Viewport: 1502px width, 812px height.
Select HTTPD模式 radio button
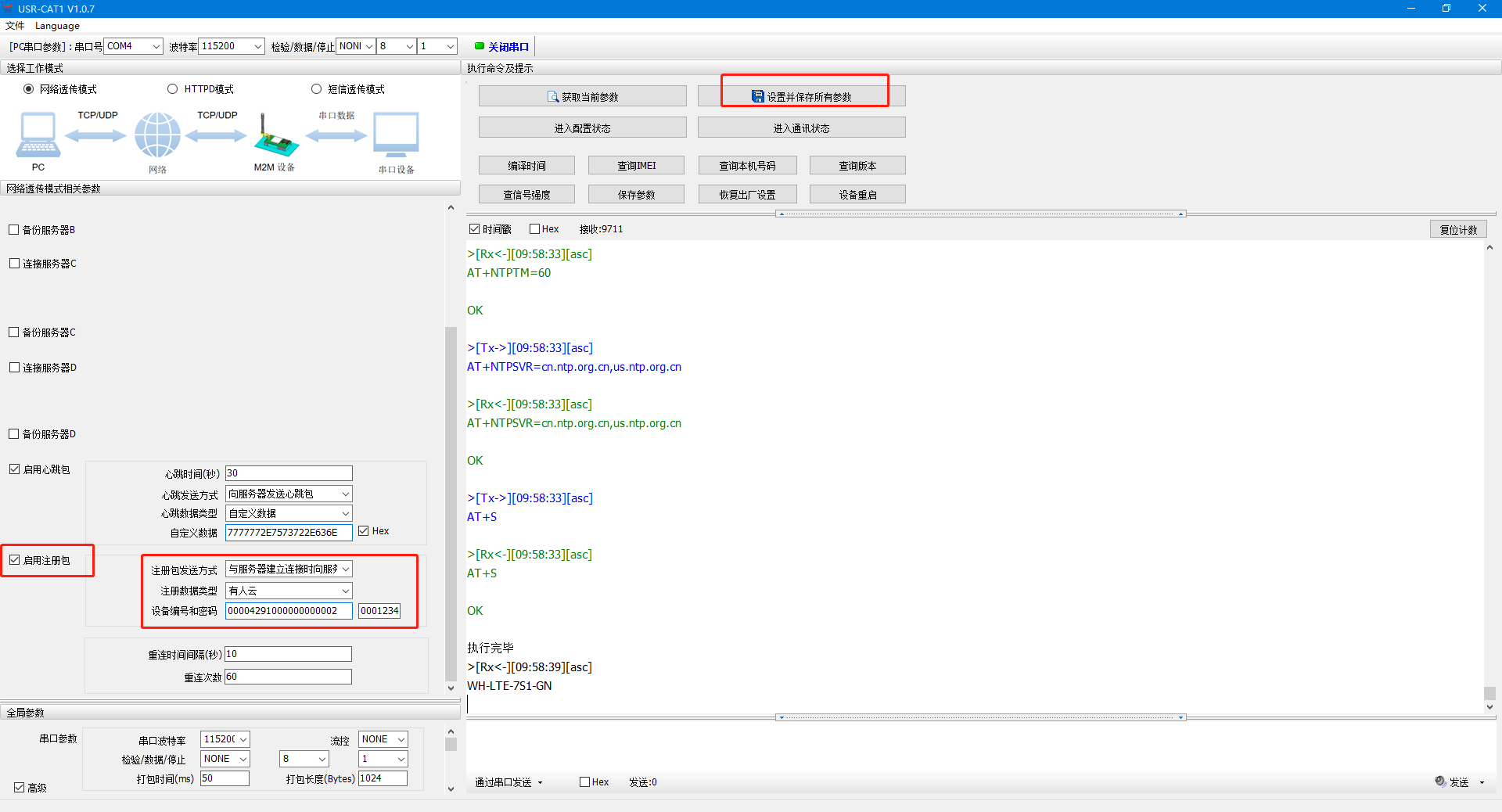172,89
